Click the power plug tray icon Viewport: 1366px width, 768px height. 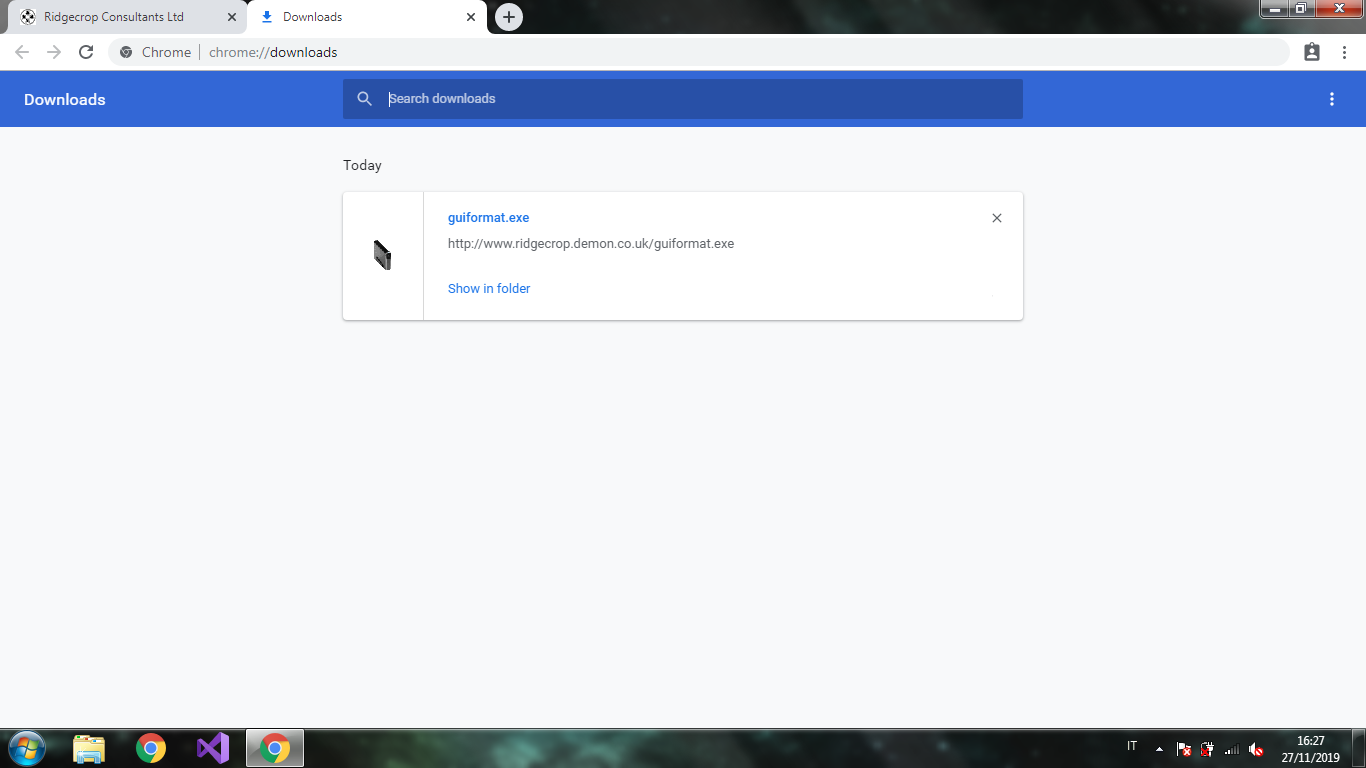point(1208,749)
